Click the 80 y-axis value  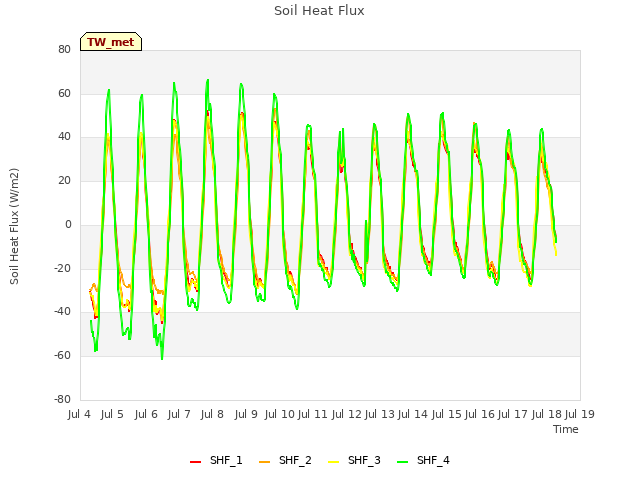pyautogui.click(x=64, y=50)
